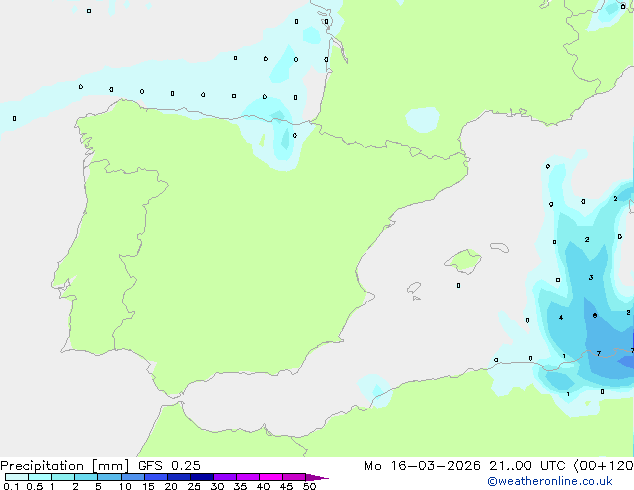
Task: Pick the 25–30 mm dark navy swatch
Action: point(202,477)
